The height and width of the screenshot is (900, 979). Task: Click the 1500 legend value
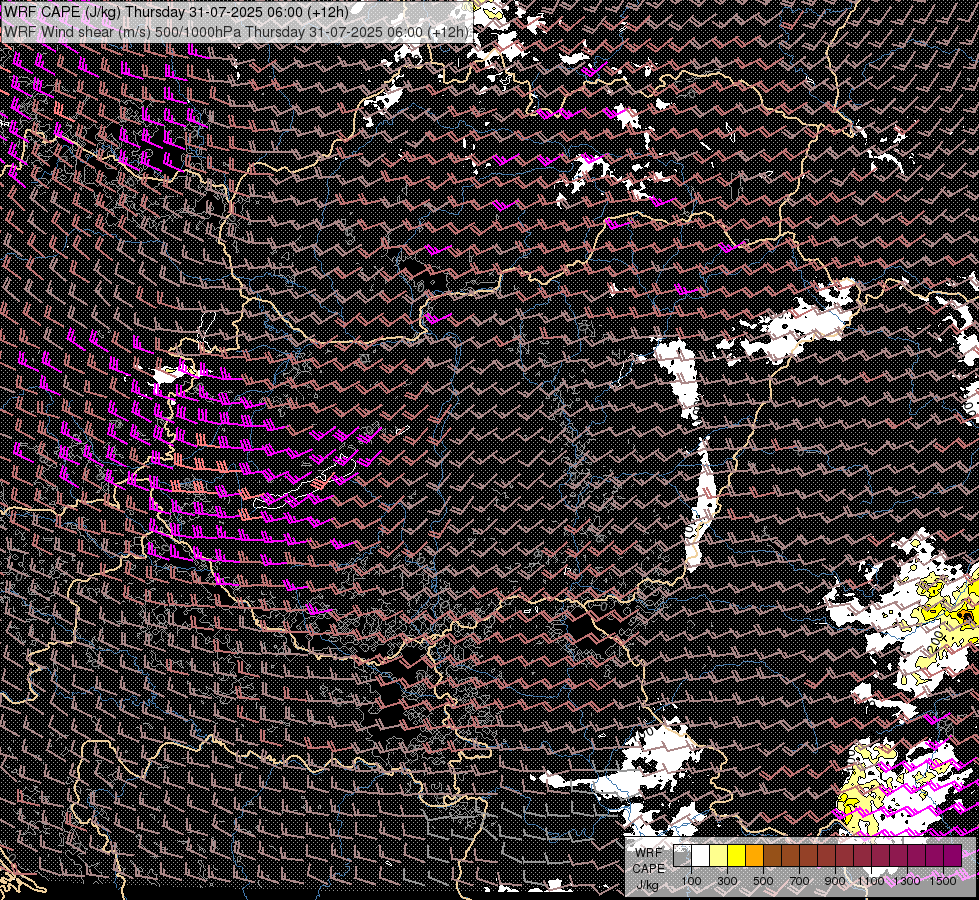[x=943, y=881]
